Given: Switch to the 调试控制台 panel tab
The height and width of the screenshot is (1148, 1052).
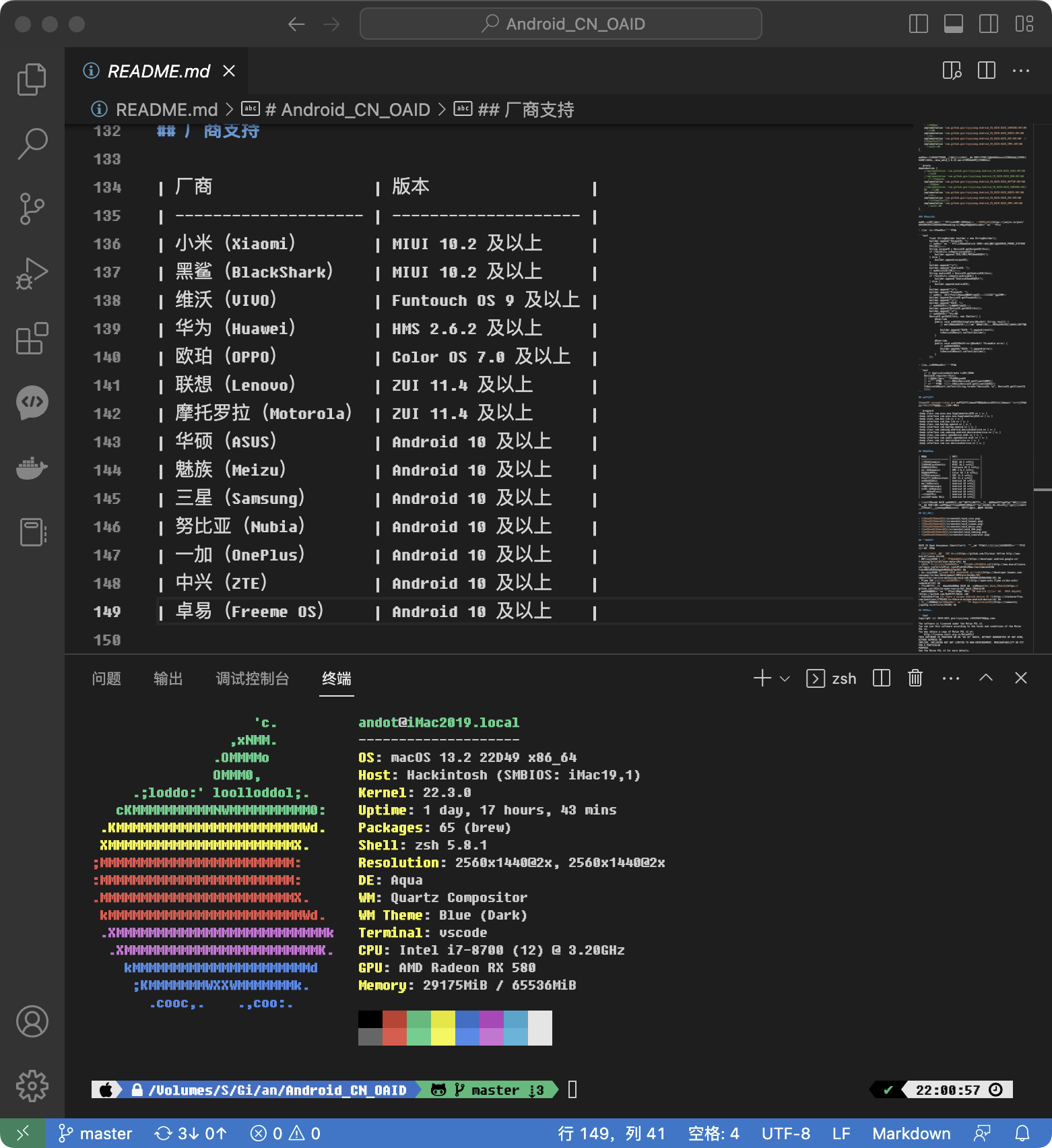Looking at the screenshot, I should [252, 678].
